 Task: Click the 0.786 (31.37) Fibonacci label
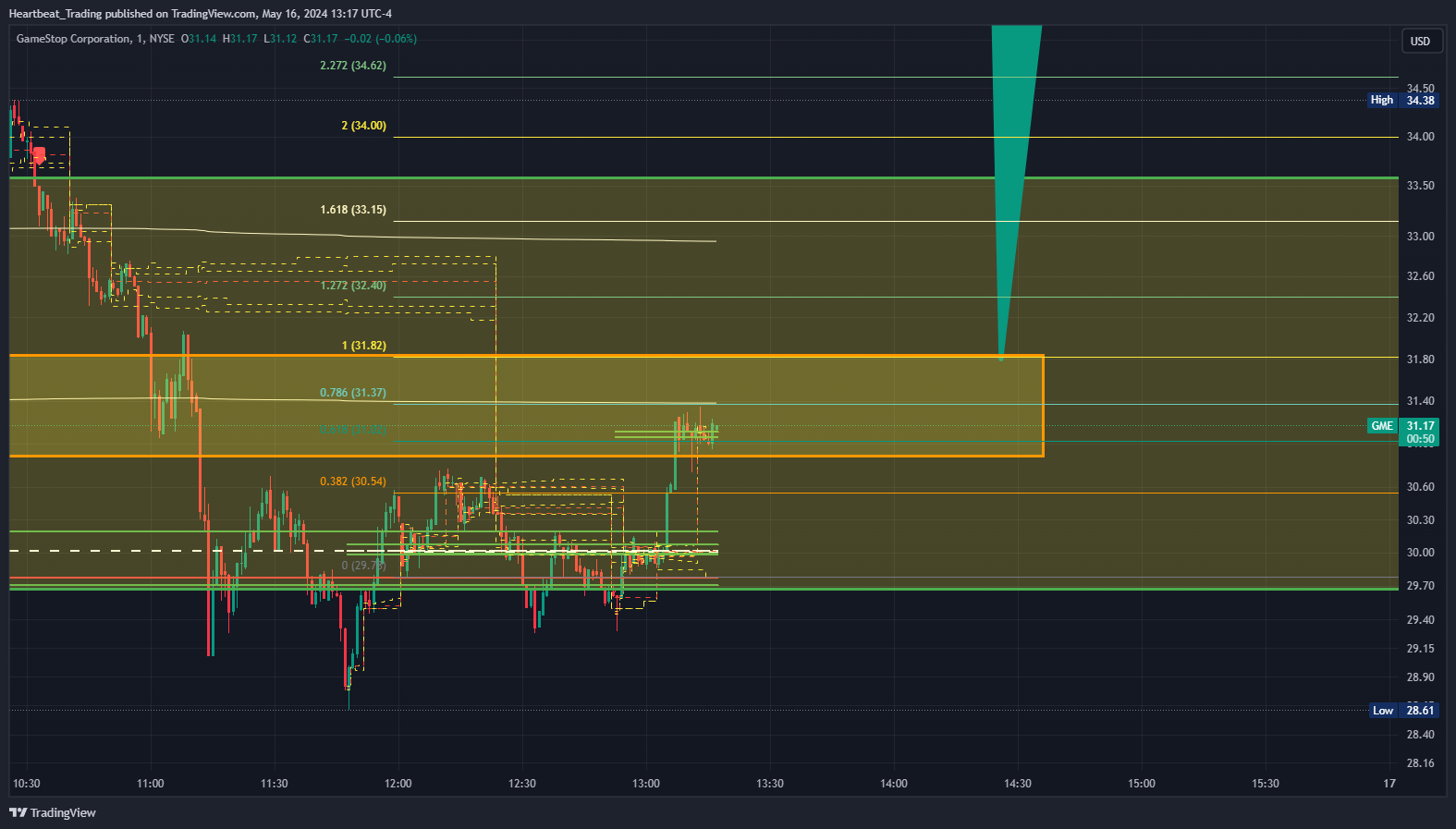click(x=353, y=393)
